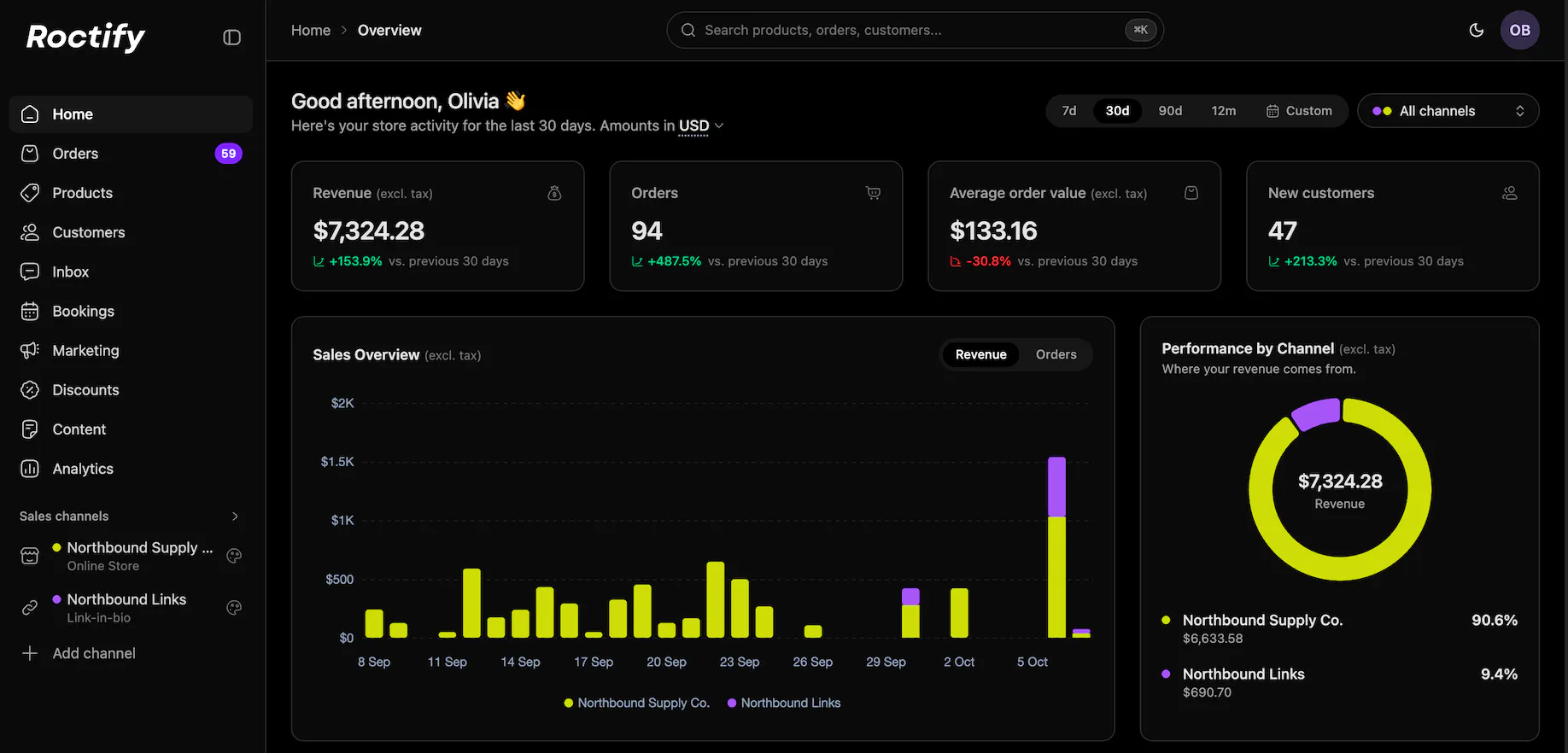Viewport: 1568px width, 753px height.
Task: Open the OB user avatar menu
Action: pos(1519,30)
